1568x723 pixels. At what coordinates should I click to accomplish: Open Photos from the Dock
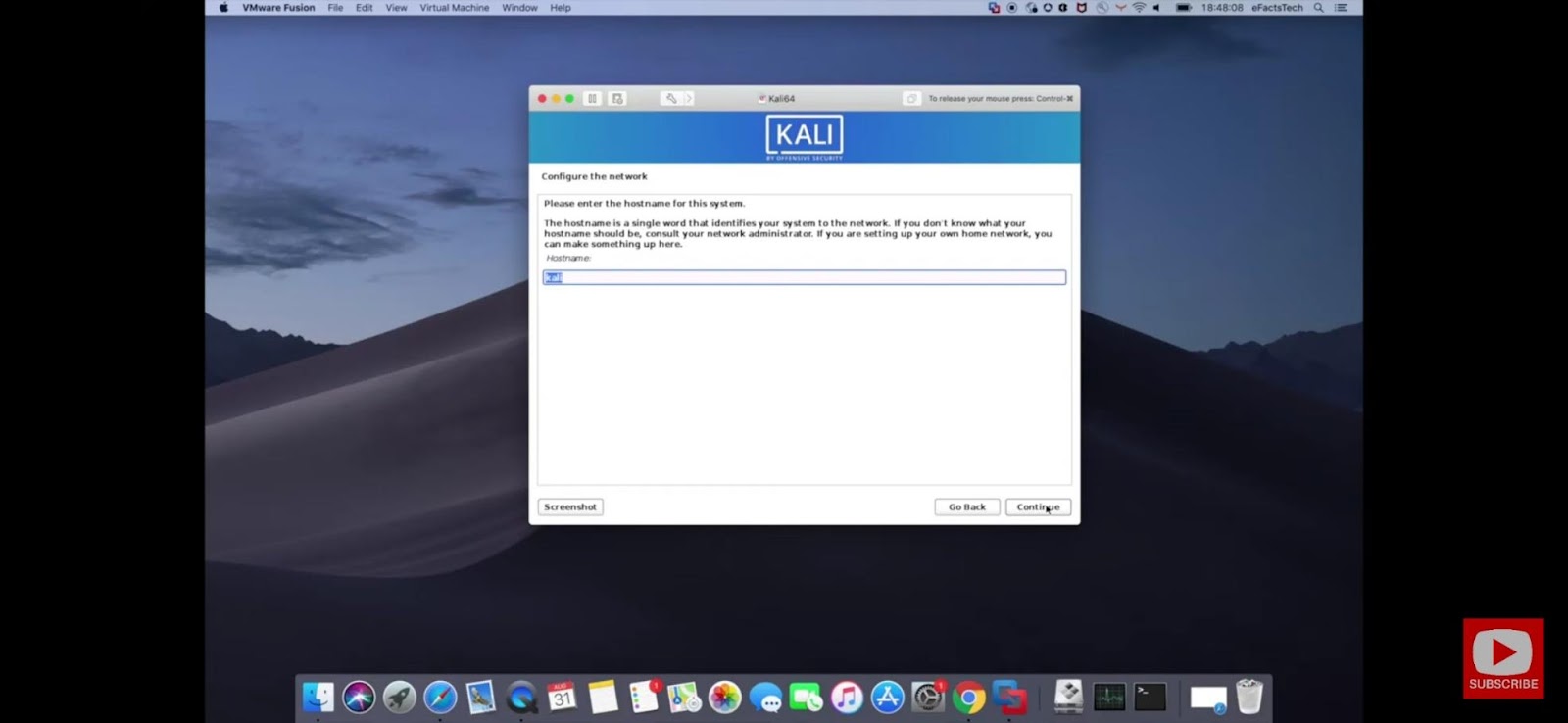point(725,697)
